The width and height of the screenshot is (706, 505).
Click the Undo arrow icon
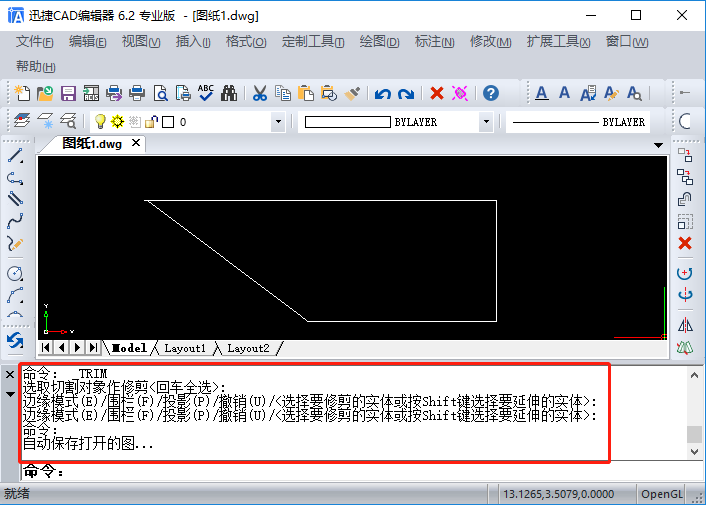383,94
